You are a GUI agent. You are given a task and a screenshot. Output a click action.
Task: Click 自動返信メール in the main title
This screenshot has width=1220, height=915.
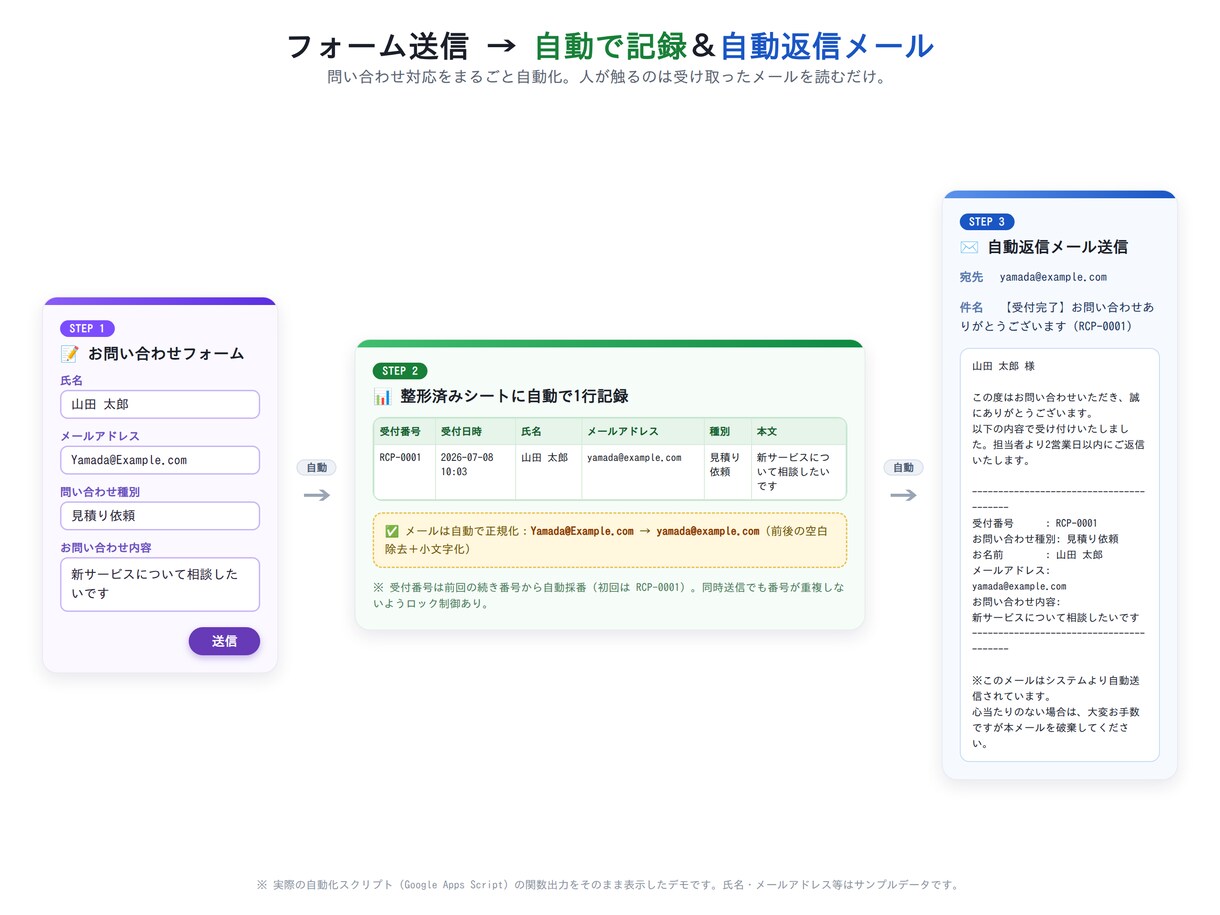pos(827,46)
